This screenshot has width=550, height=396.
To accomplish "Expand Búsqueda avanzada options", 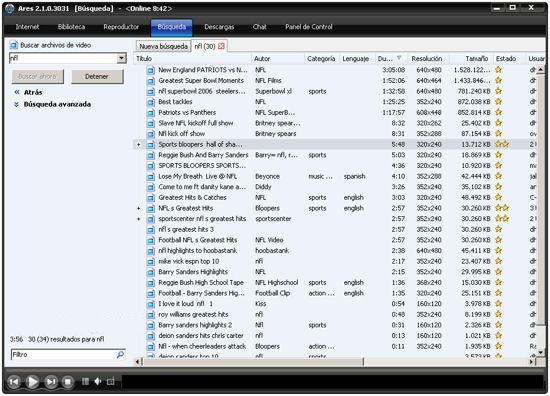I will click(x=53, y=104).
